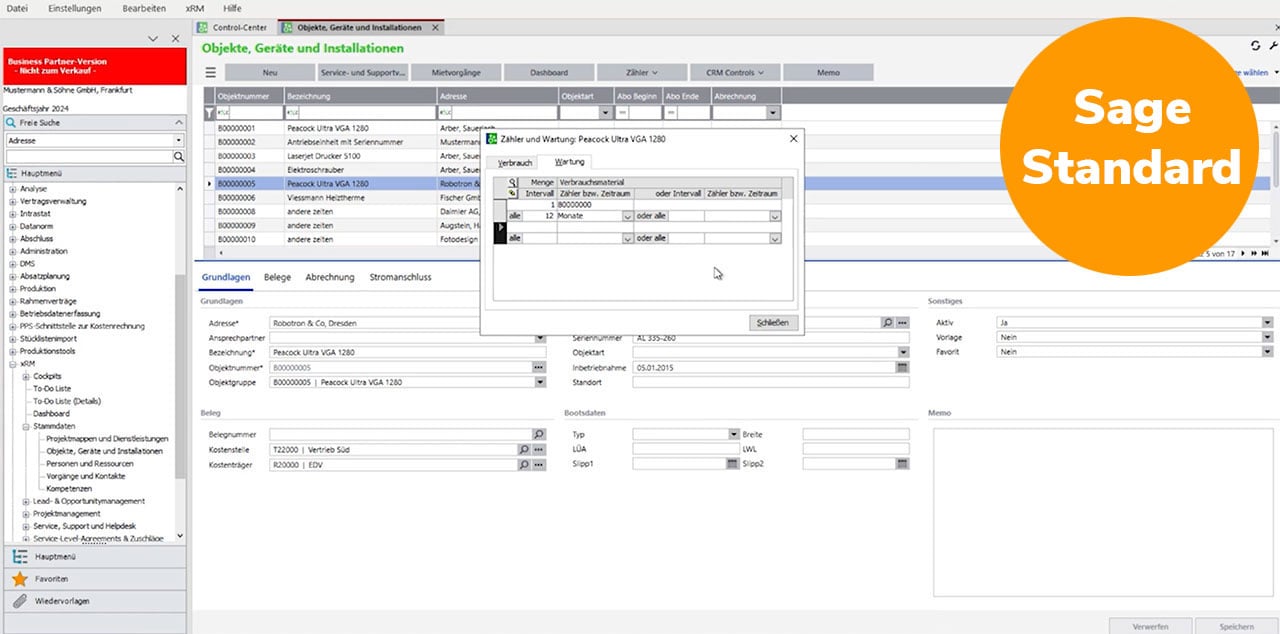Image resolution: width=1280 pixels, height=634 pixels.
Task: Open the Wiedervorlagen paperclip panel
Action: pyautogui.click(x=93, y=601)
